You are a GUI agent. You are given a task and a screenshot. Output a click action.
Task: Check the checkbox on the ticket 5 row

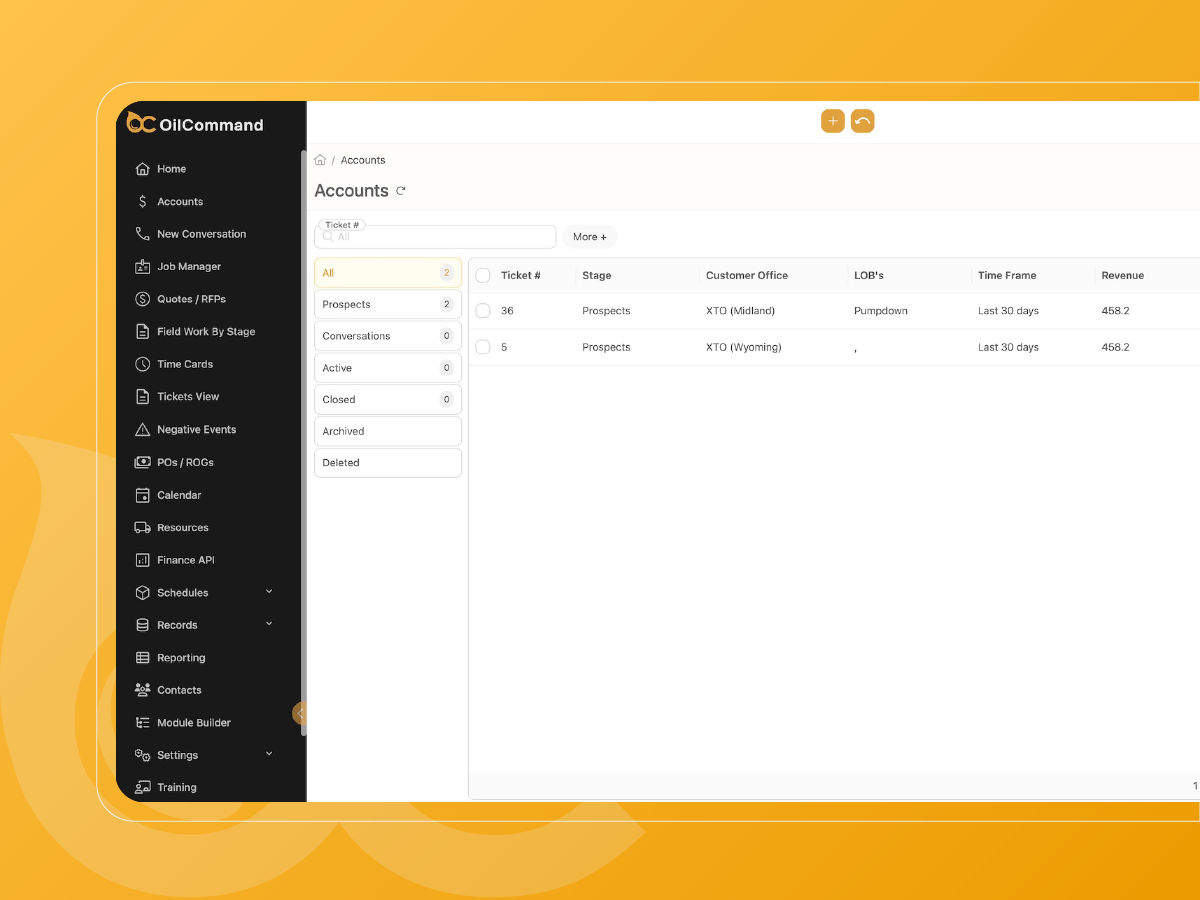pyautogui.click(x=483, y=347)
